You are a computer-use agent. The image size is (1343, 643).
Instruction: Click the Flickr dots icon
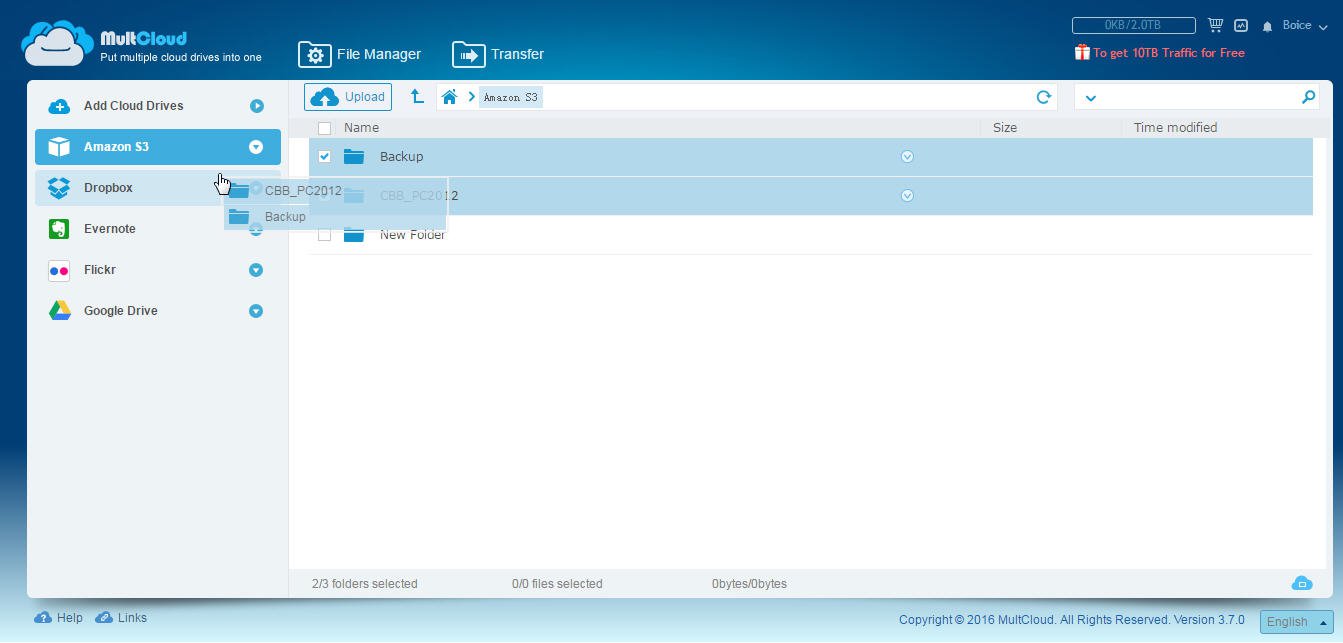(59, 270)
